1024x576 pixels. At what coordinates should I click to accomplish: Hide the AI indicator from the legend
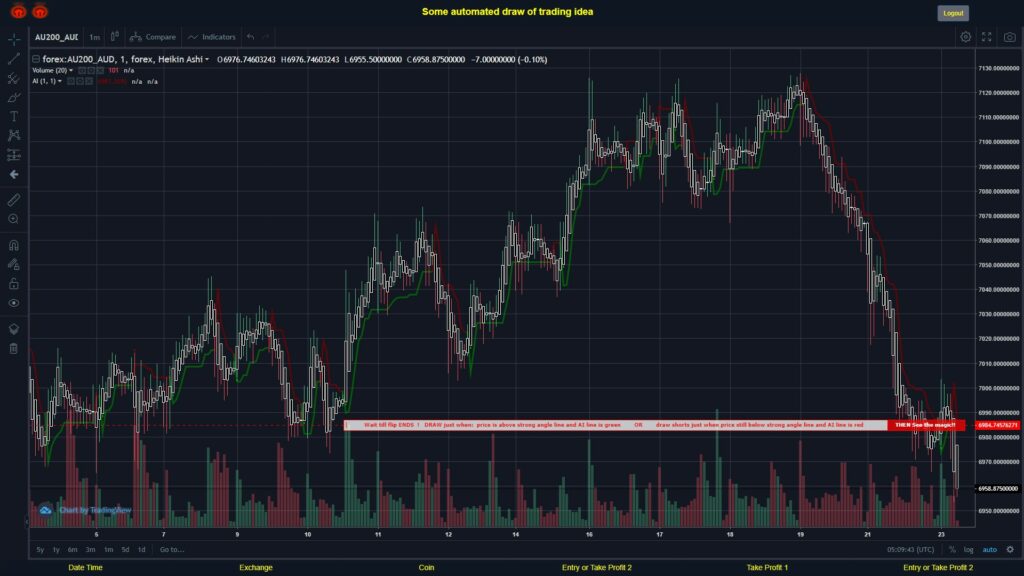click(71, 82)
